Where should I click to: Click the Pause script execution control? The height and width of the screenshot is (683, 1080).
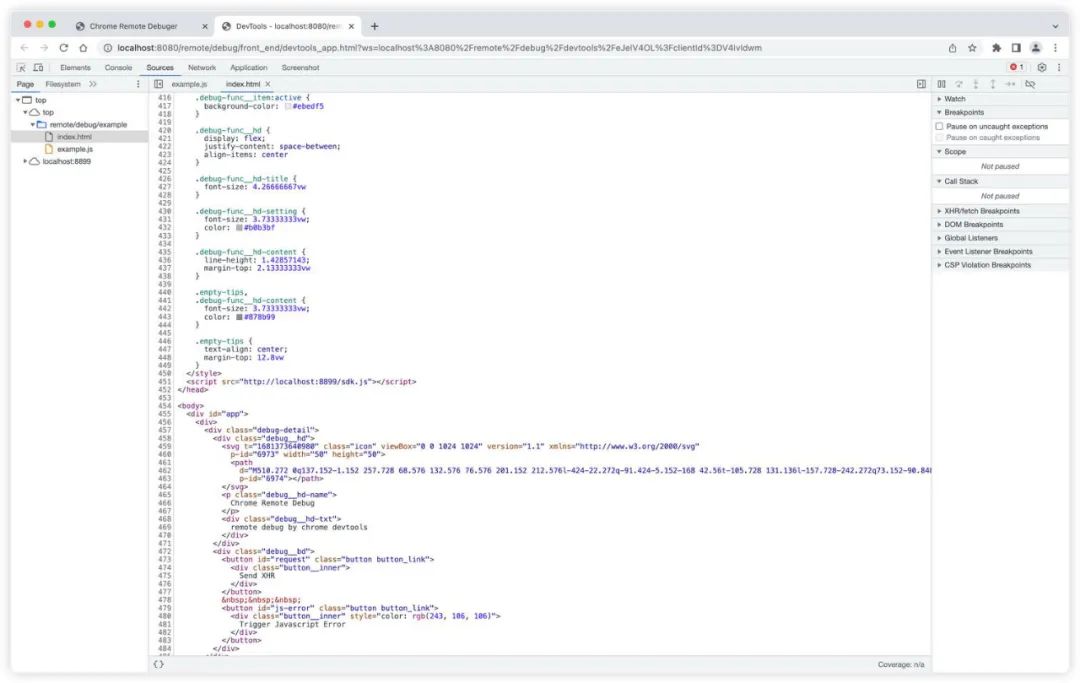tap(941, 84)
